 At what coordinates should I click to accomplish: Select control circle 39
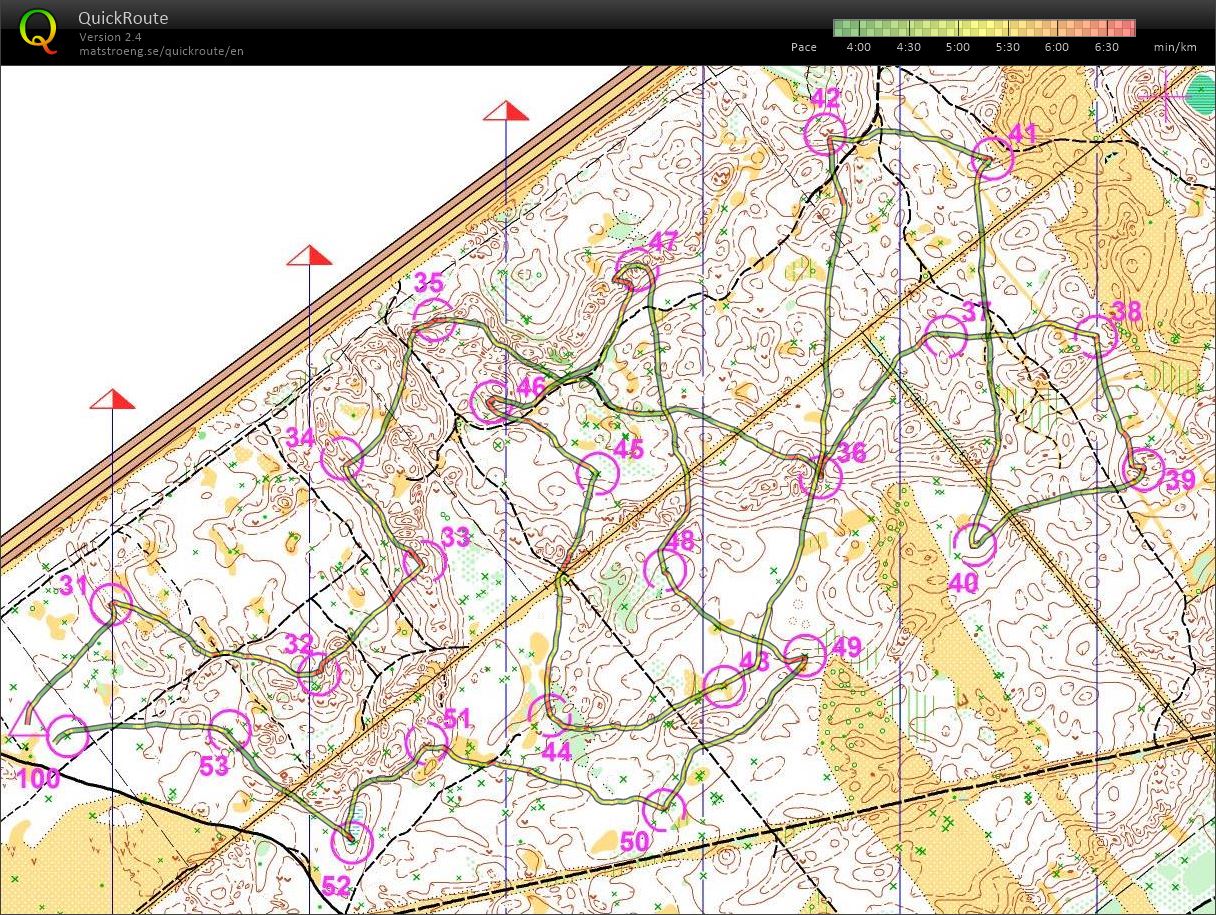click(x=1143, y=469)
